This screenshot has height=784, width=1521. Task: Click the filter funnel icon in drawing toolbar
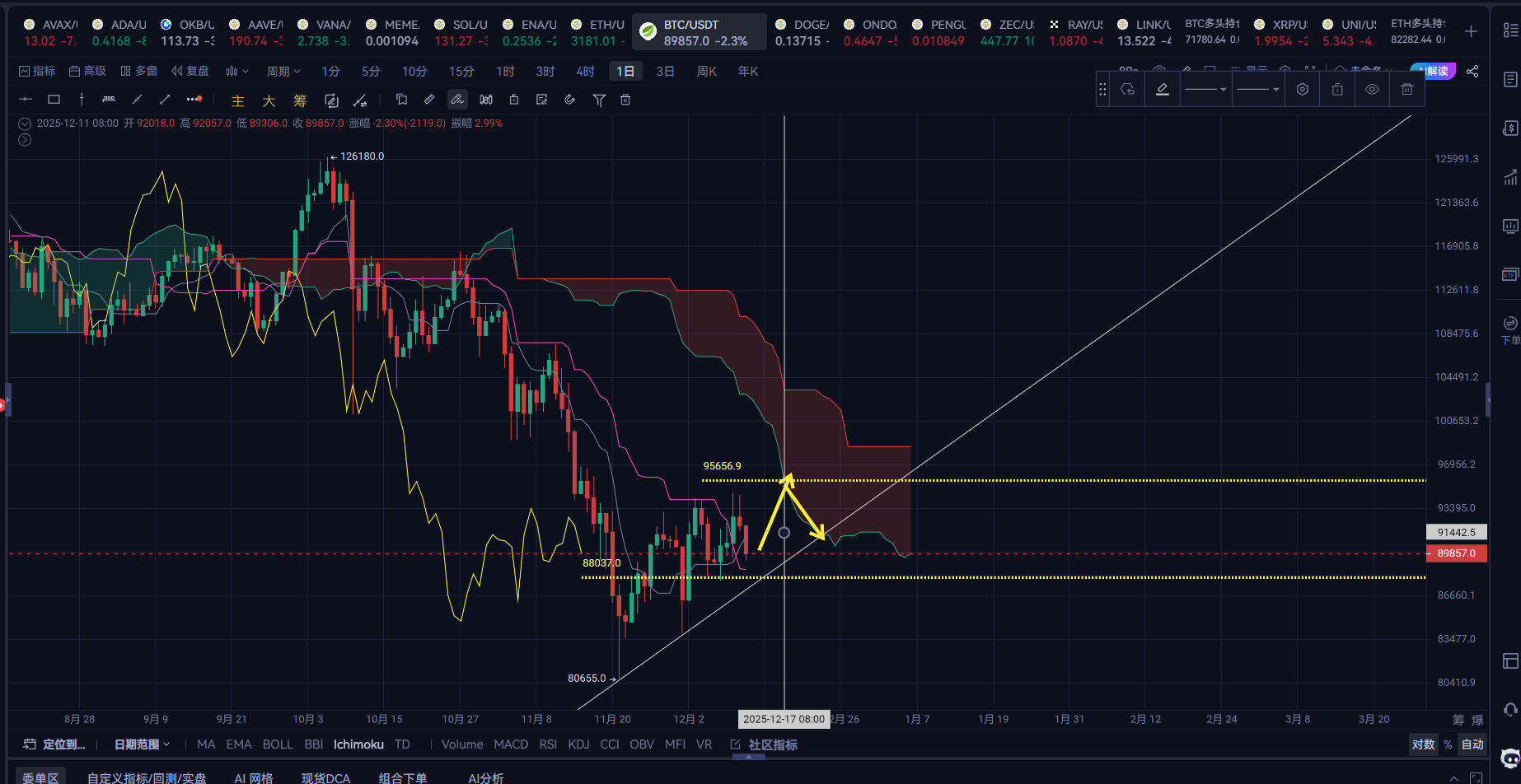coord(599,100)
